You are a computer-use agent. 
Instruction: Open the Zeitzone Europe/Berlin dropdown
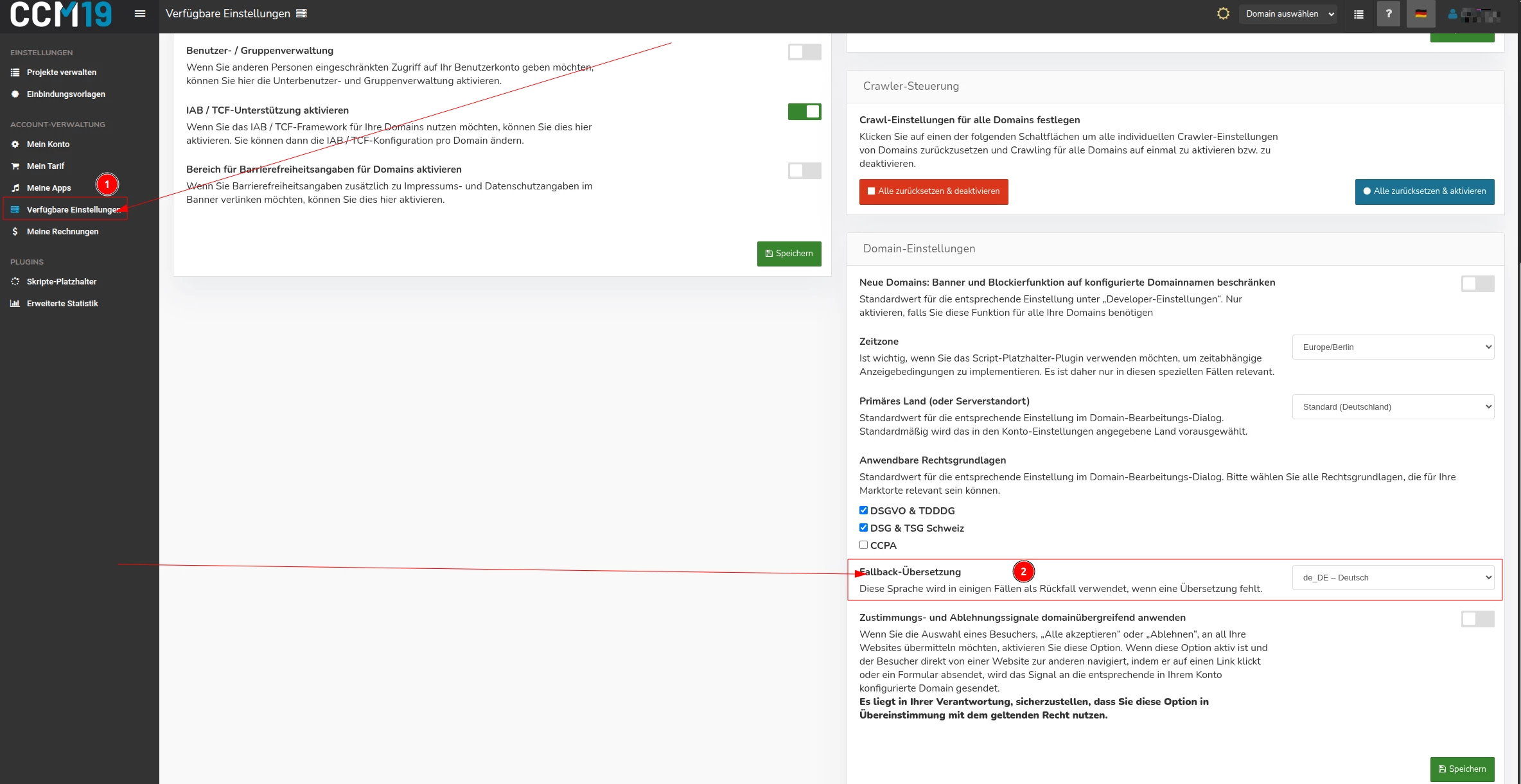coord(1393,347)
